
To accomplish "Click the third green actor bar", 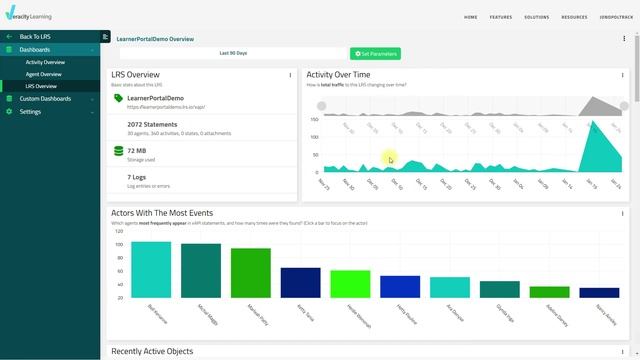I will pos(251,273).
